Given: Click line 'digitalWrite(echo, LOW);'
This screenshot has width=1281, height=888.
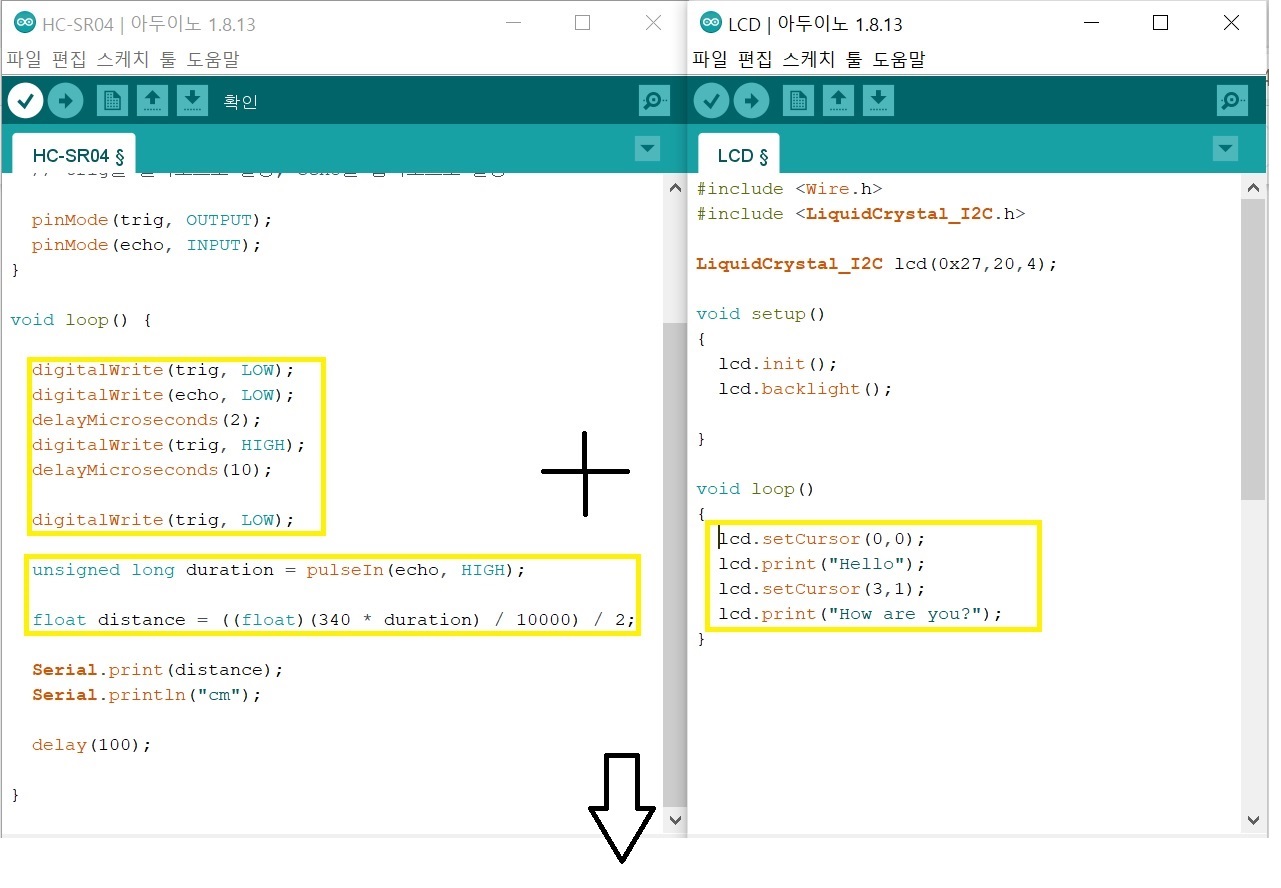Looking at the screenshot, I should click(x=163, y=395).
